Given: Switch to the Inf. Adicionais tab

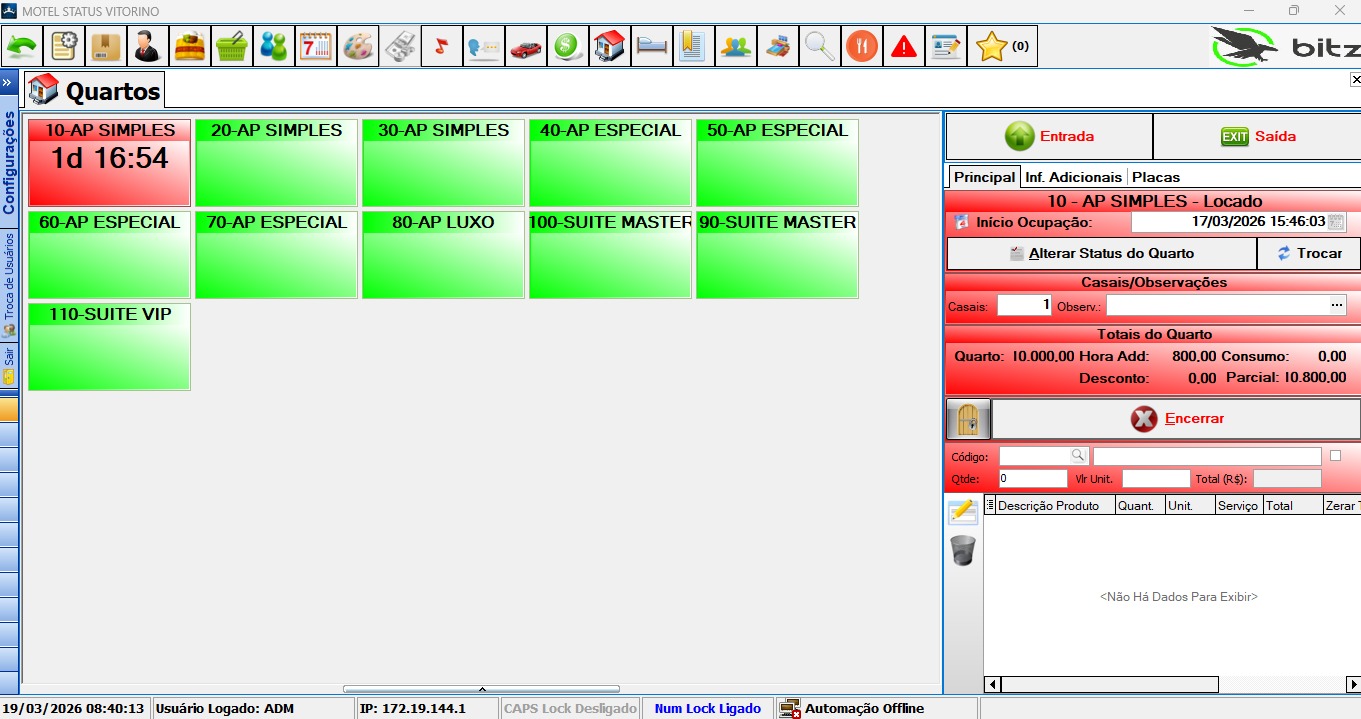Looking at the screenshot, I should click(1074, 177).
